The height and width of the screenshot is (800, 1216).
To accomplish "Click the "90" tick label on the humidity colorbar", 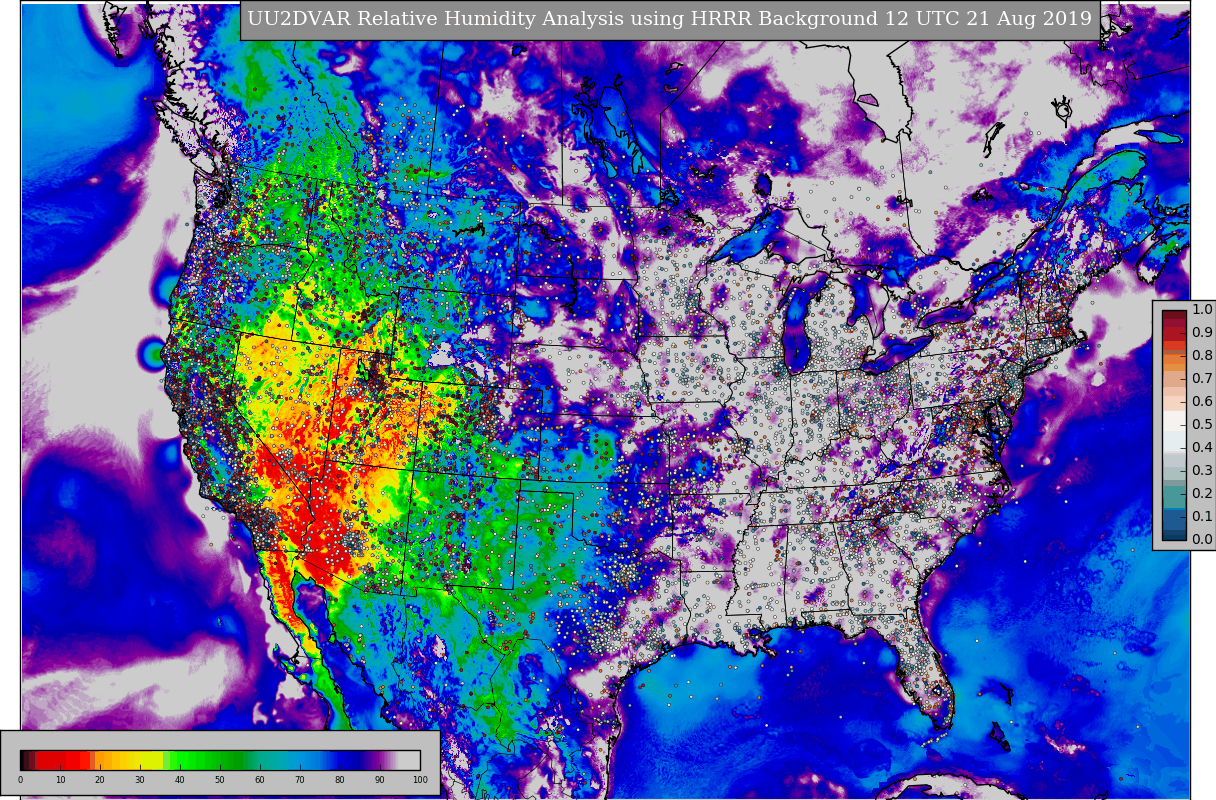I will [380, 780].
